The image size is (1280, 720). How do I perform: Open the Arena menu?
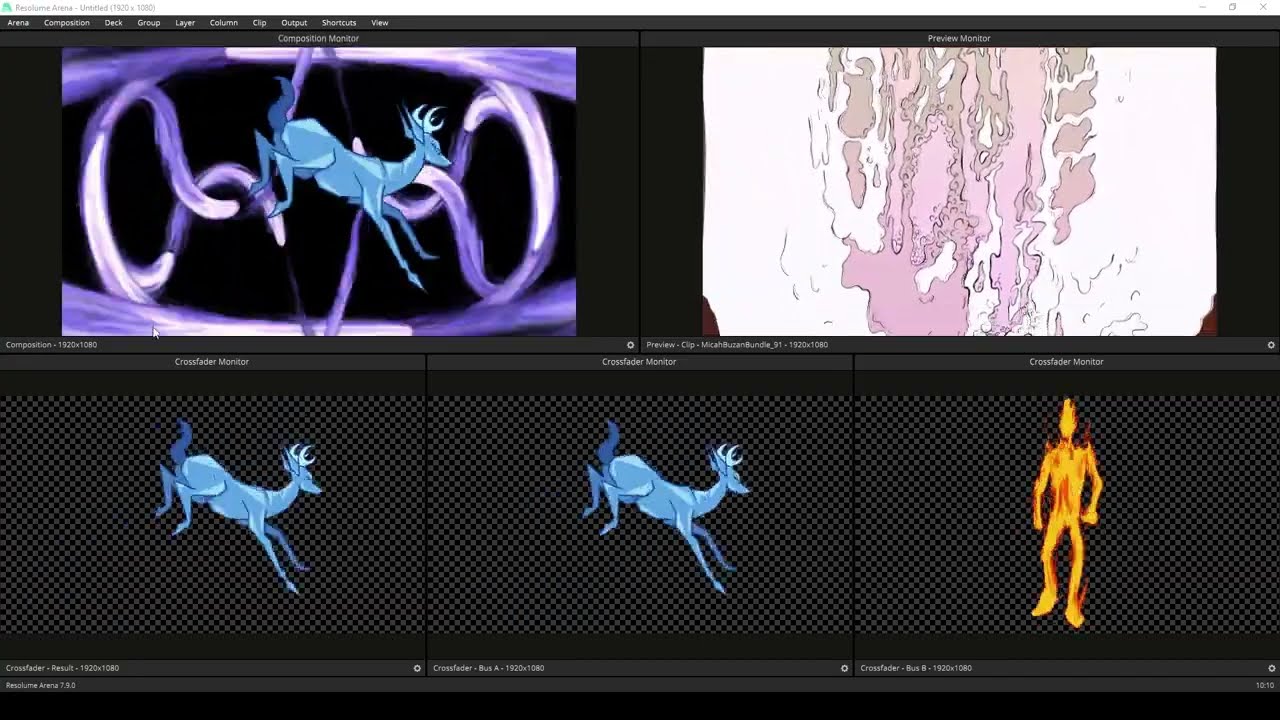18,22
